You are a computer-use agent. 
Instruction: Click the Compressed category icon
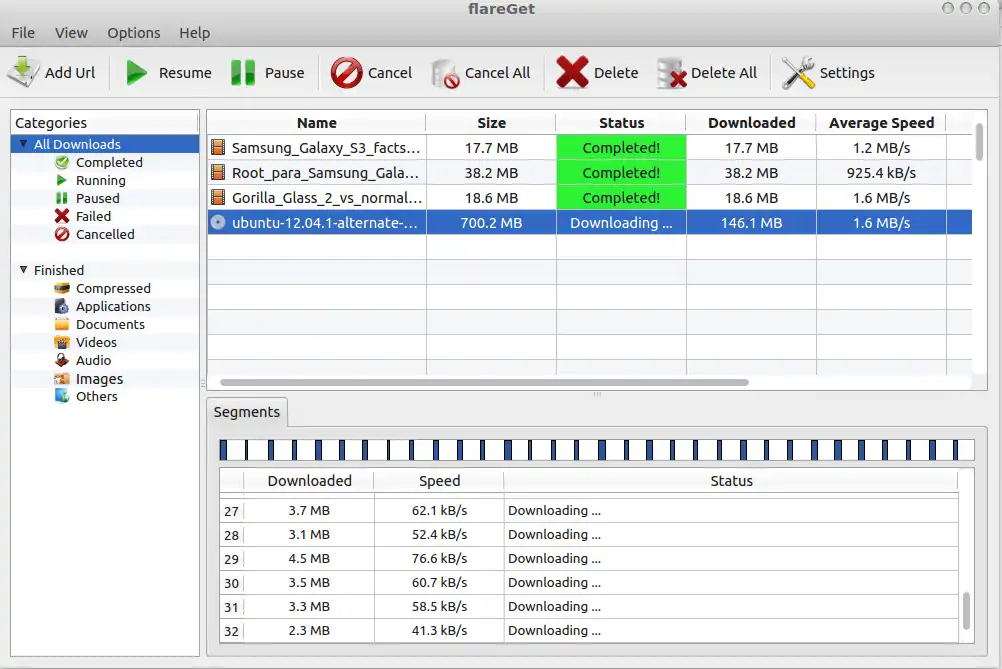62,288
